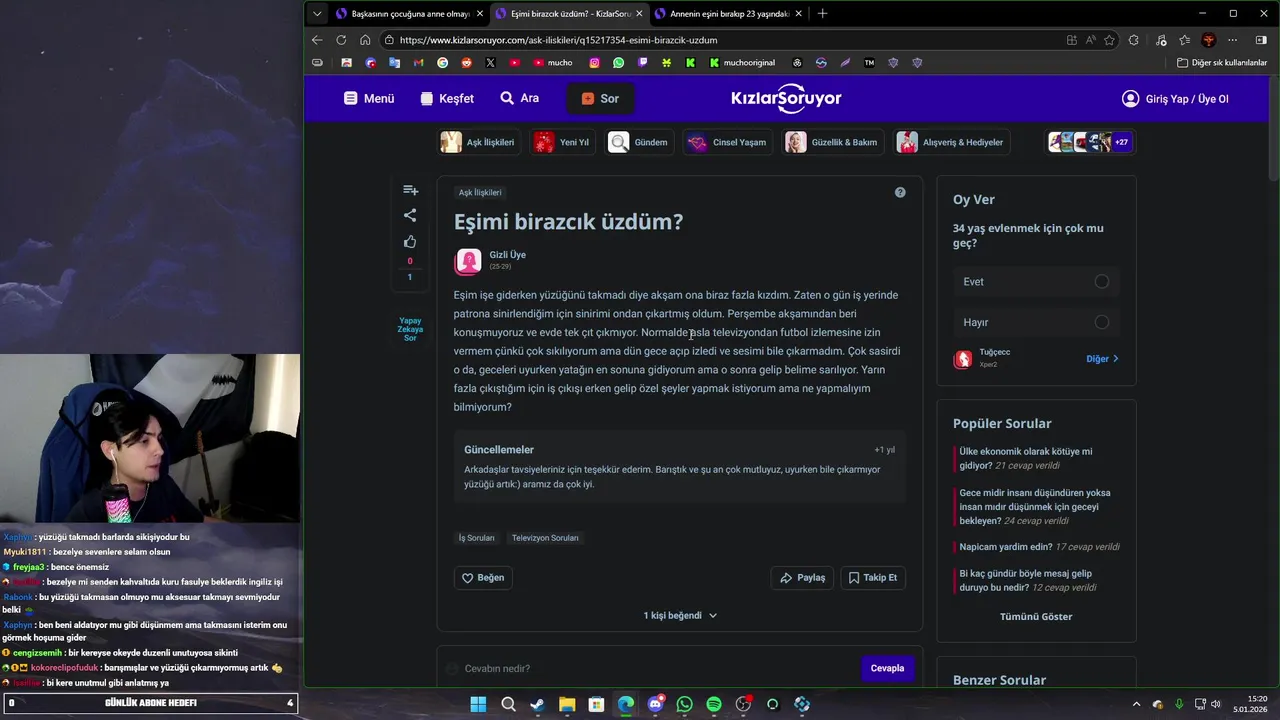The height and width of the screenshot is (720, 1280).
Task: Click Giriş Yap / Üye Ol
Action: [x=1175, y=99]
